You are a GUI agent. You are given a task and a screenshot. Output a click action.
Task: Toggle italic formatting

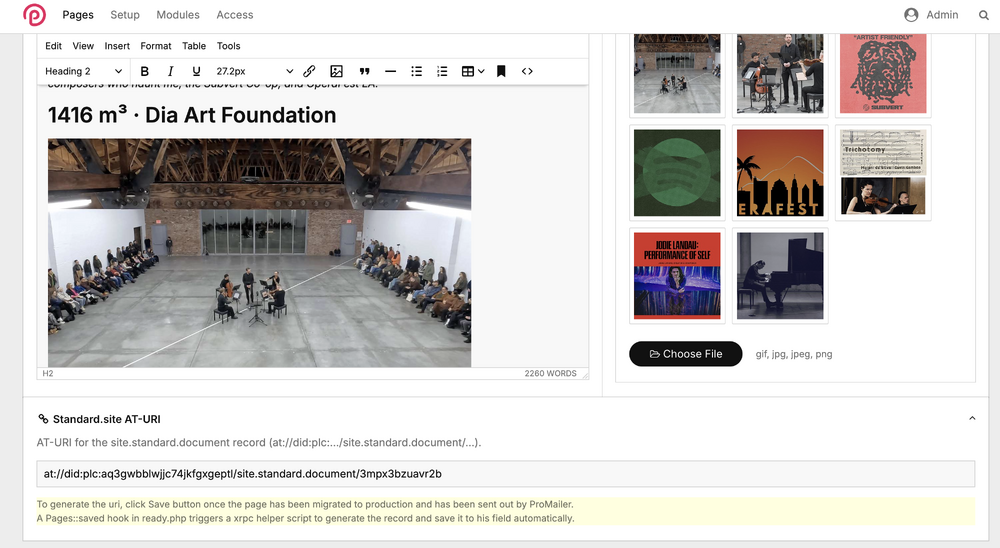(x=170, y=71)
